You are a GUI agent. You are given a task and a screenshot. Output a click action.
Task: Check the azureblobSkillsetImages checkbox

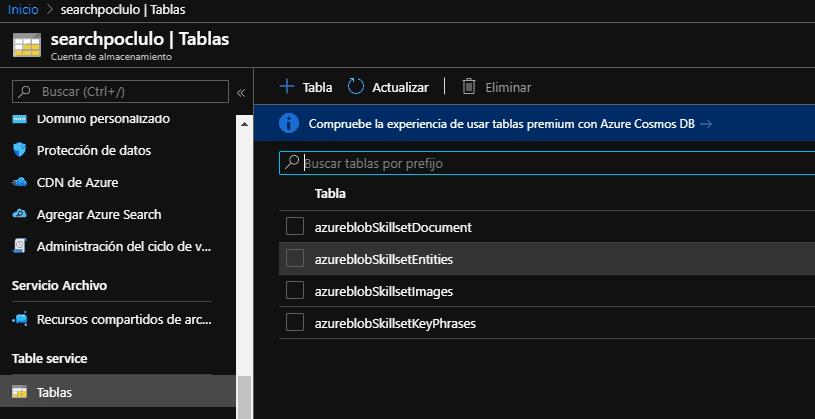point(295,291)
